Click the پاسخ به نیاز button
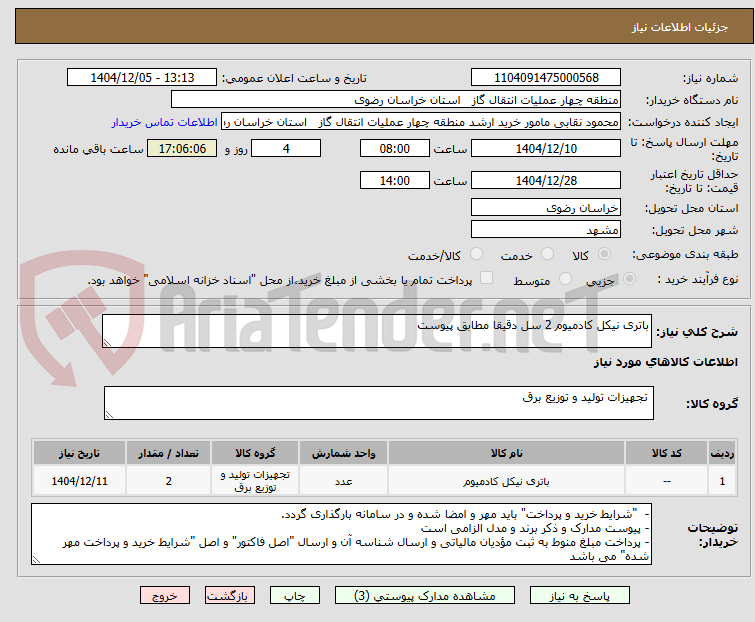The height and width of the screenshot is (622, 755). (579, 596)
